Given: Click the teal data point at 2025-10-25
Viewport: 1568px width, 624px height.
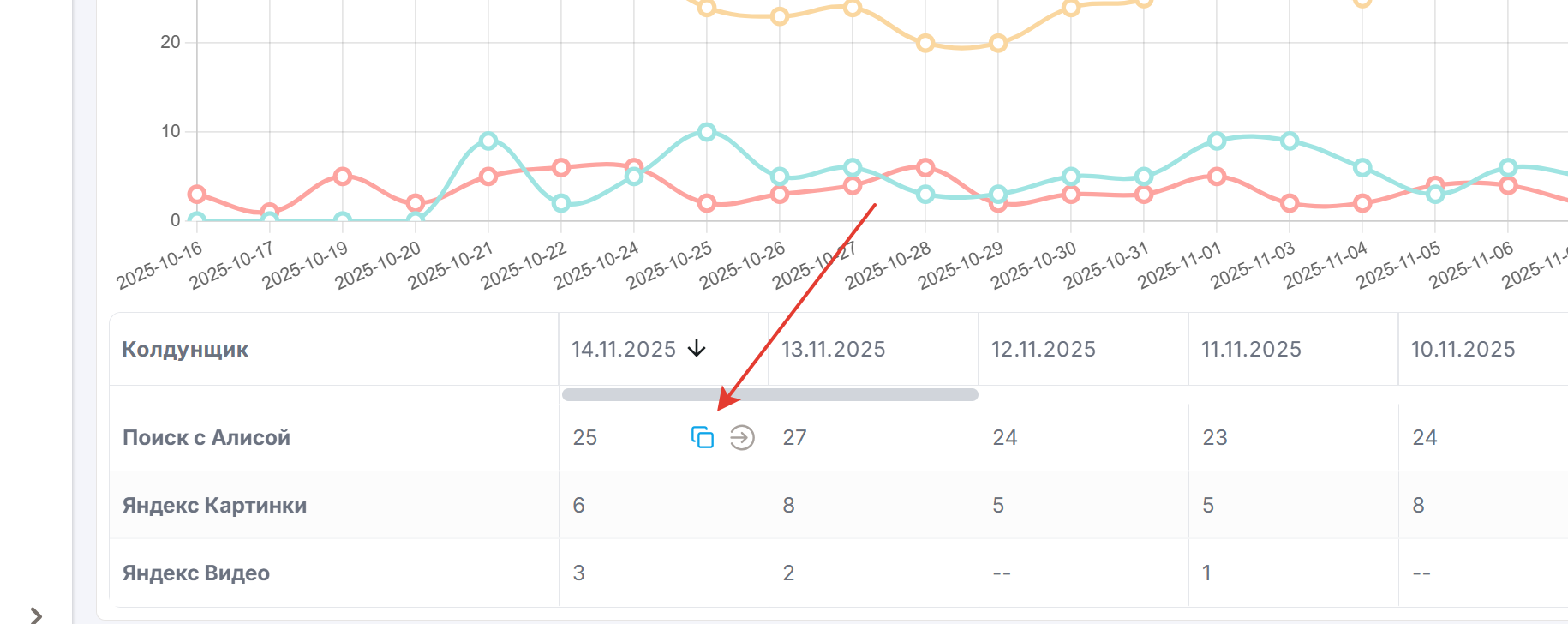Looking at the screenshot, I should [707, 132].
